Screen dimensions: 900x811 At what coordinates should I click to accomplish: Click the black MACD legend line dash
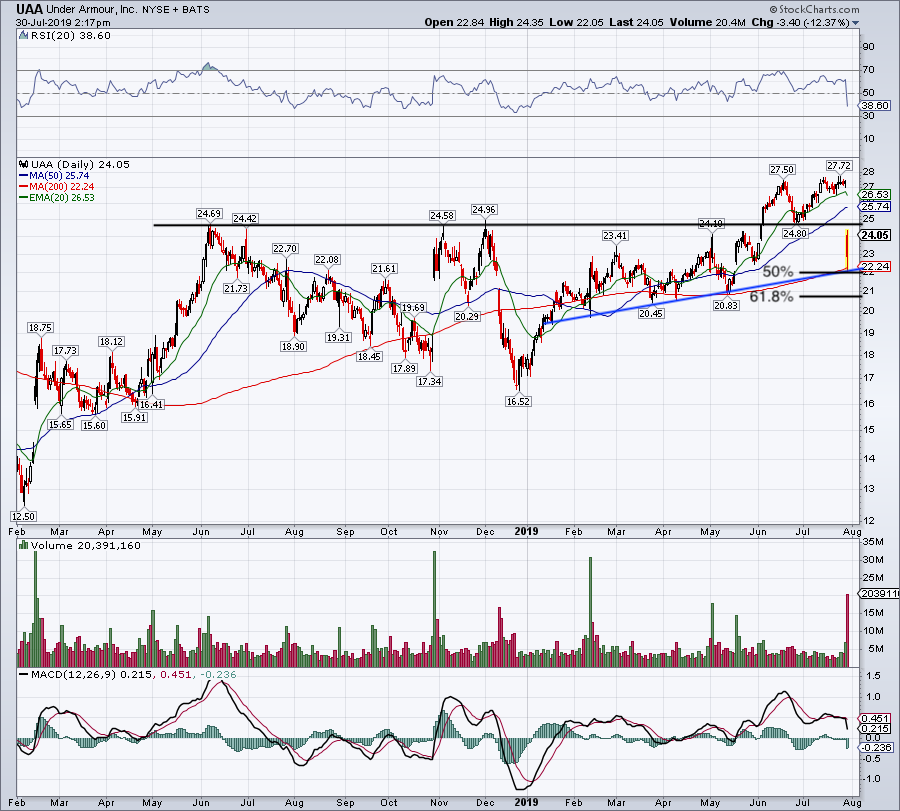[23, 674]
